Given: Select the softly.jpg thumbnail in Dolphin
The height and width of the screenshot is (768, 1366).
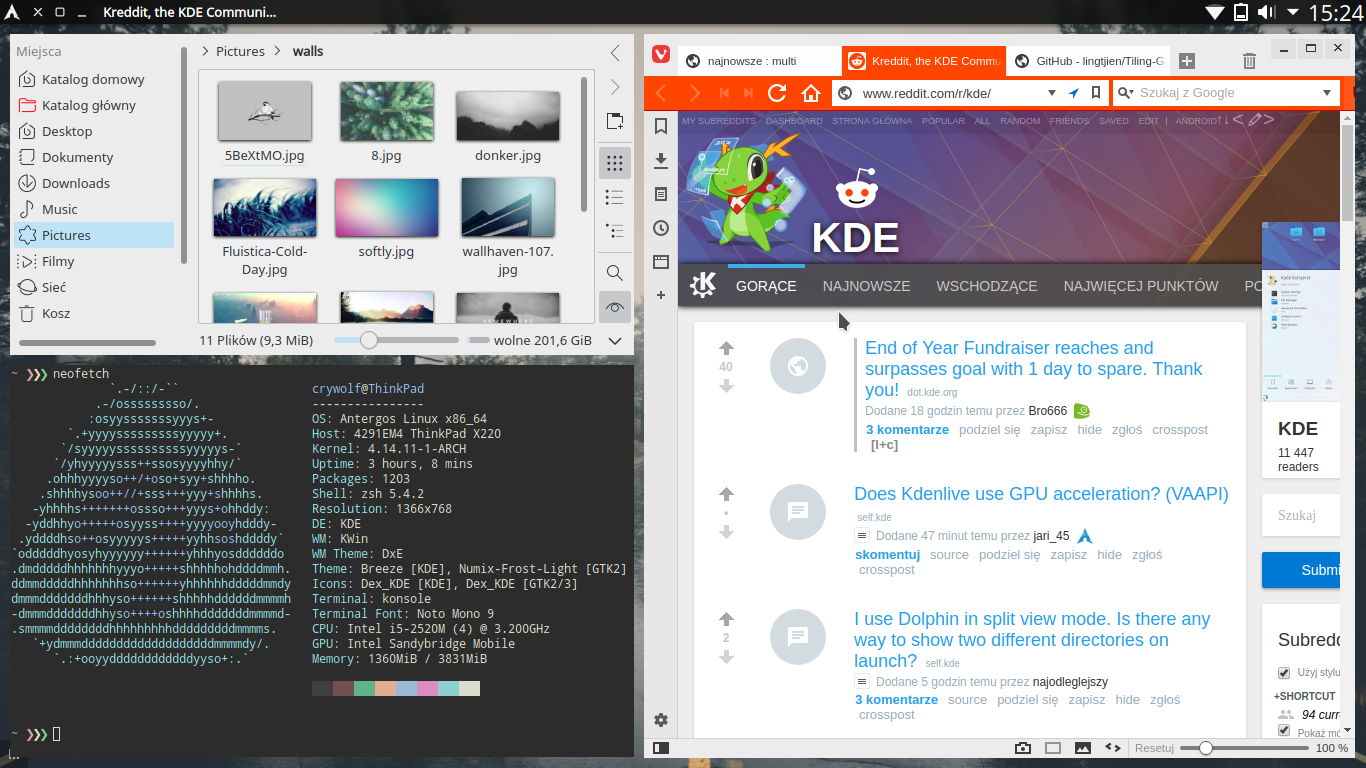Looking at the screenshot, I should coord(386,206).
